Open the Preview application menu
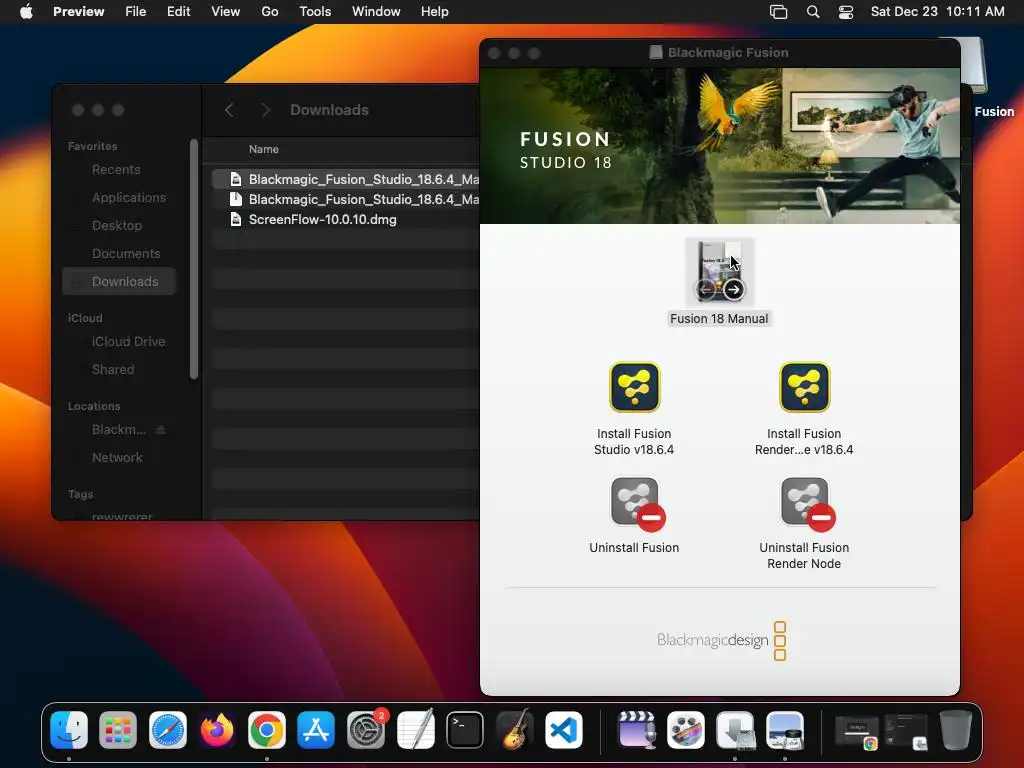The image size is (1024, 768). pyautogui.click(x=78, y=12)
